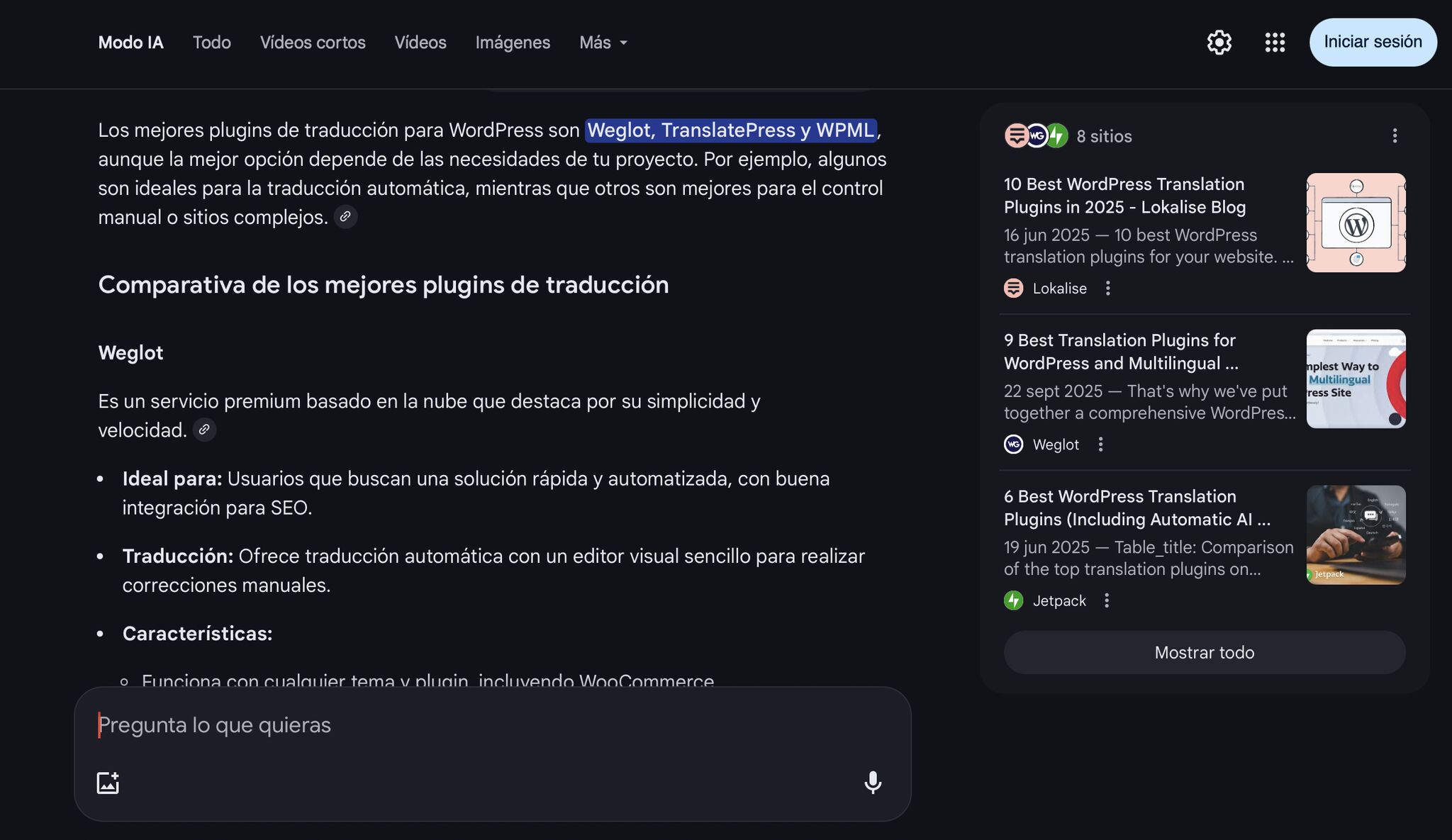Click the microphone voice input icon
The image size is (1452, 840).
[873, 783]
